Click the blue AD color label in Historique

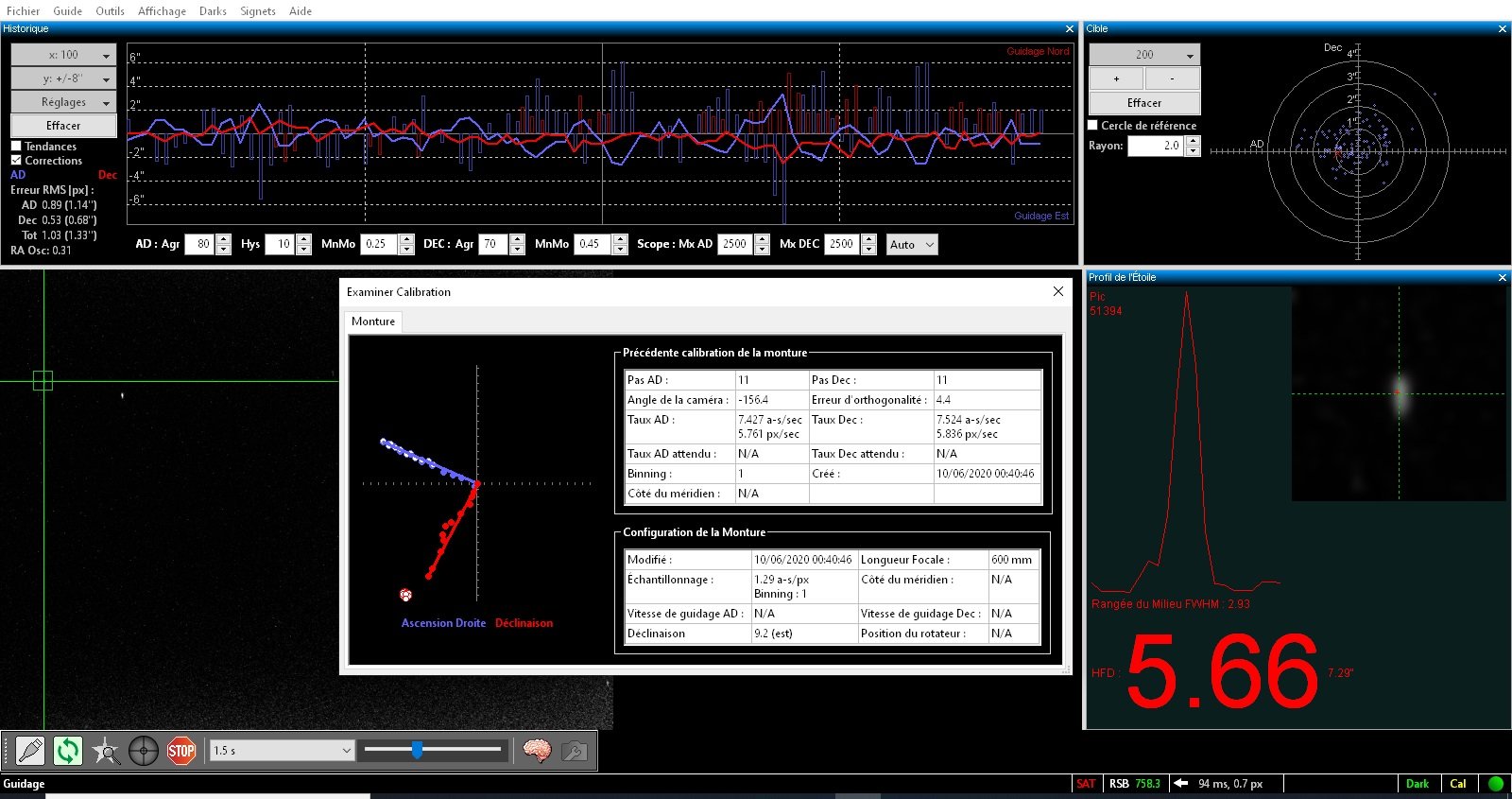pyautogui.click(x=18, y=175)
